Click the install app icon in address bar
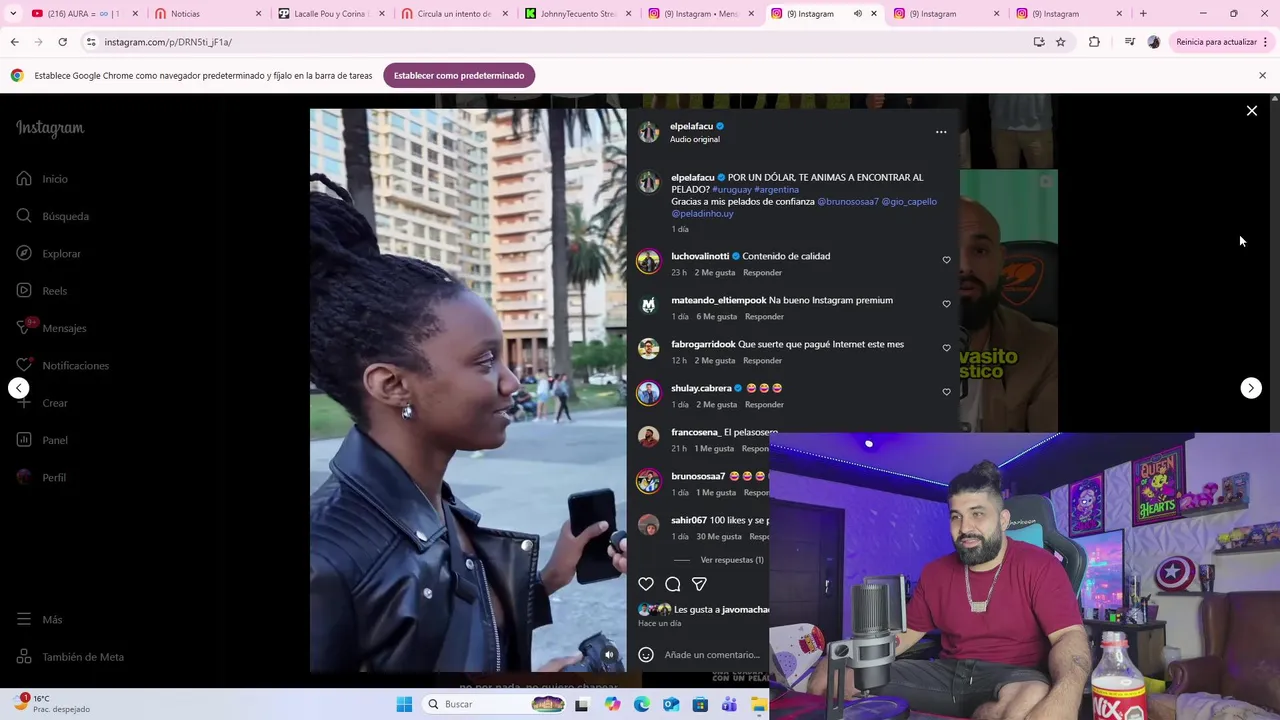This screenshot has width=1280, height=720. coord(1039,42)
